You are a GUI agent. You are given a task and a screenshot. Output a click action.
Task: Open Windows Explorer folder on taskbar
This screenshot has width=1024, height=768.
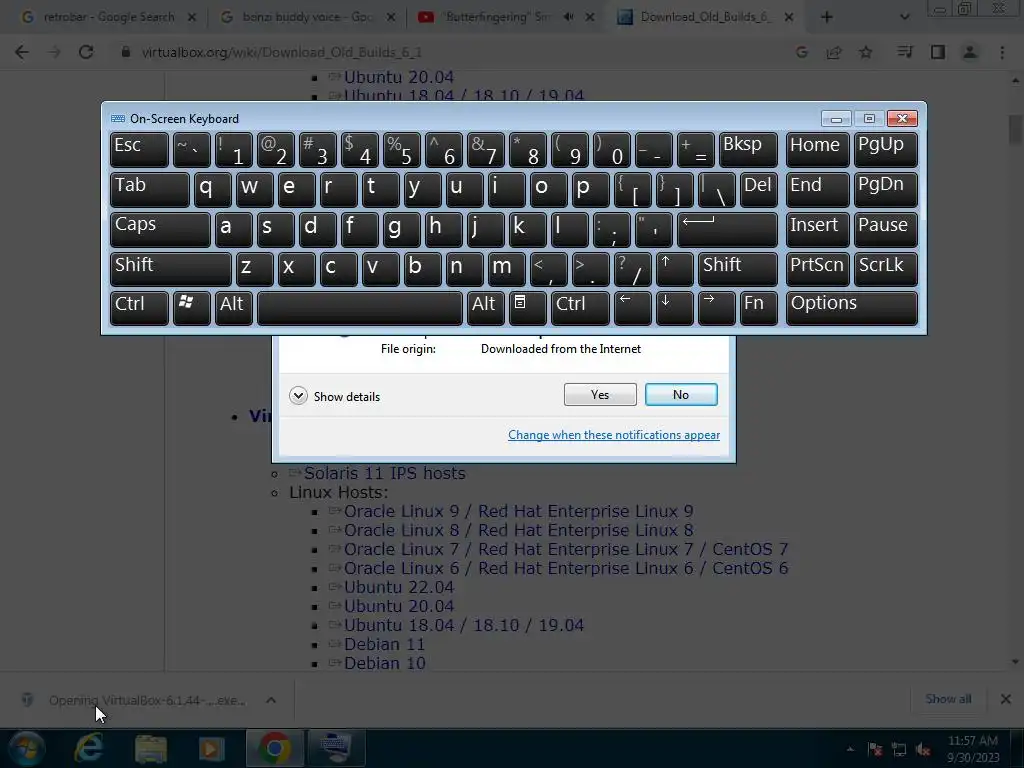(150, 748)
